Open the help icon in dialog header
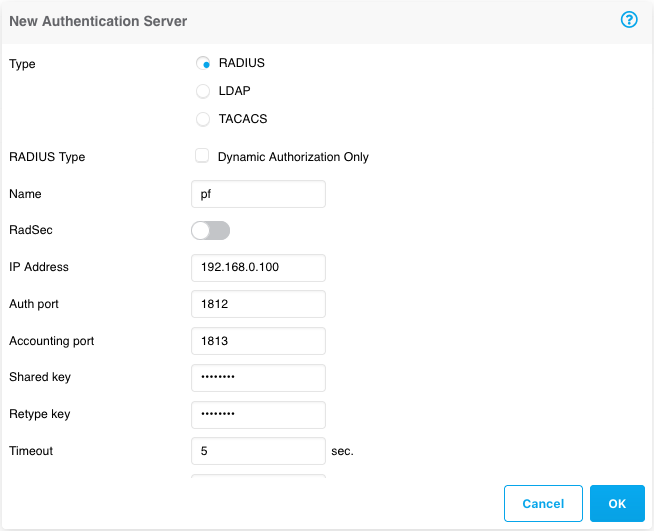The width and height of the screenshot is (654, 531). point(629,20)
